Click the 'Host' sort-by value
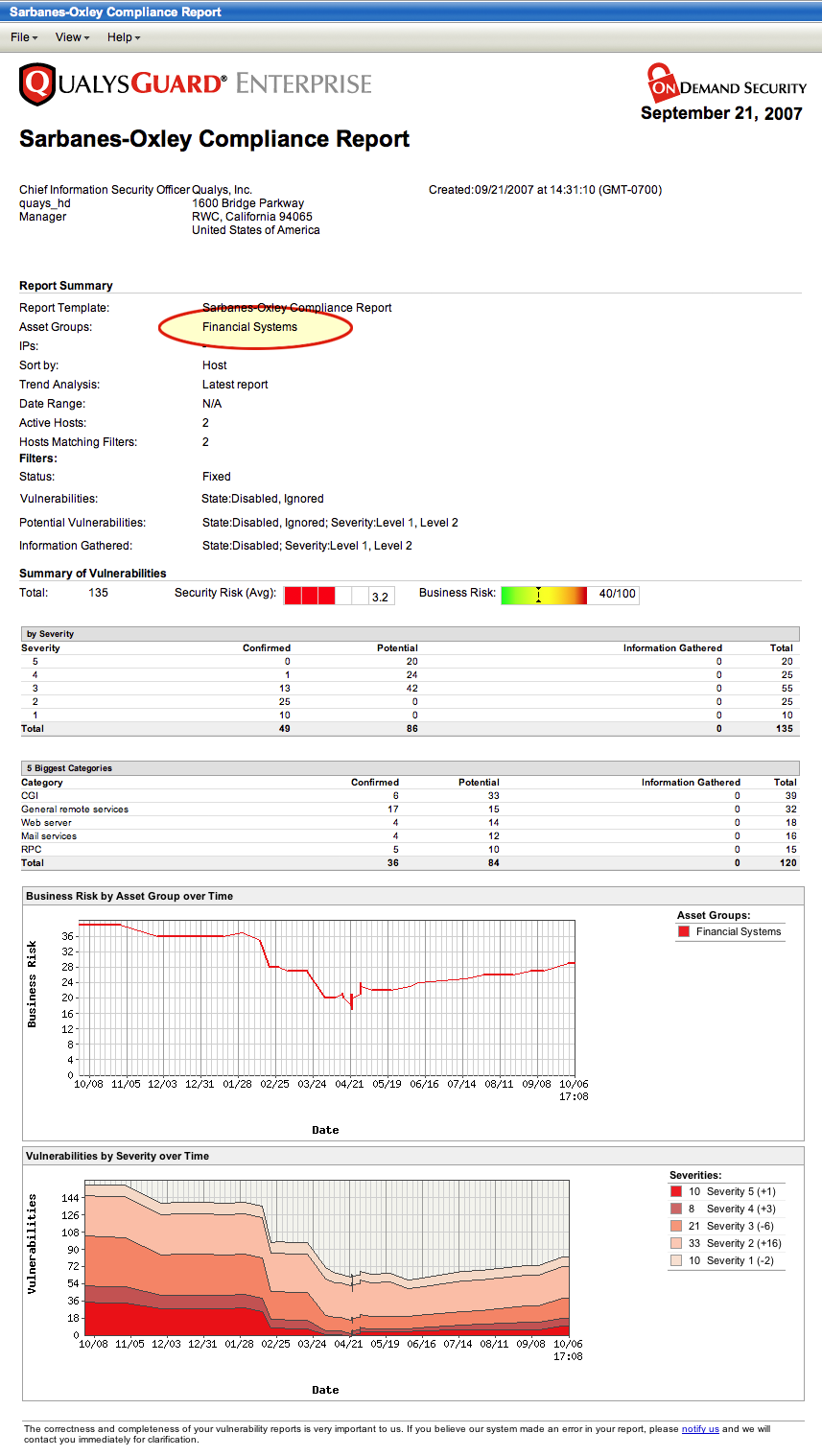This screenshot has height=1456, width=822. [215, 365]
